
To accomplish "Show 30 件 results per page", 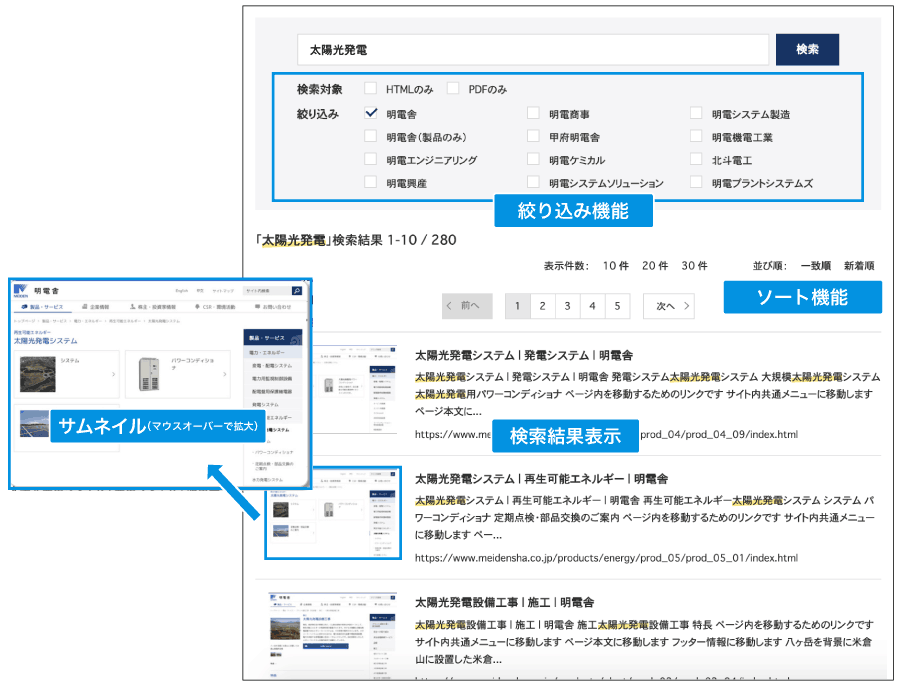I will pos(695,266).
